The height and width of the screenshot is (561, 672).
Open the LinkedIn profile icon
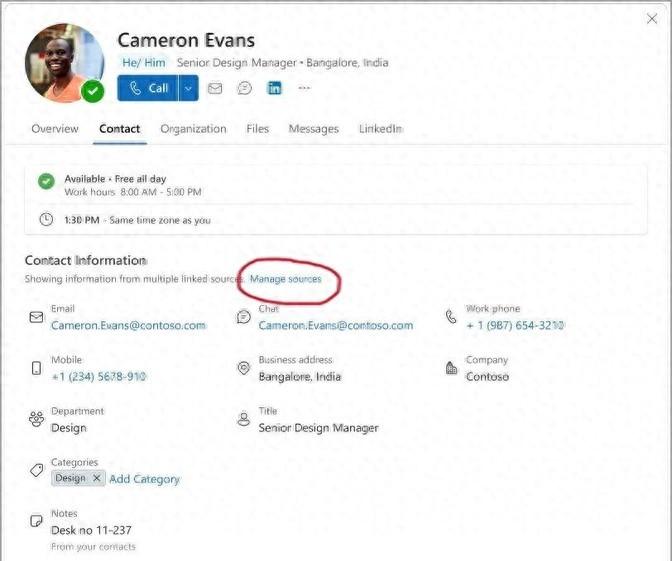(x=274, y=88)
